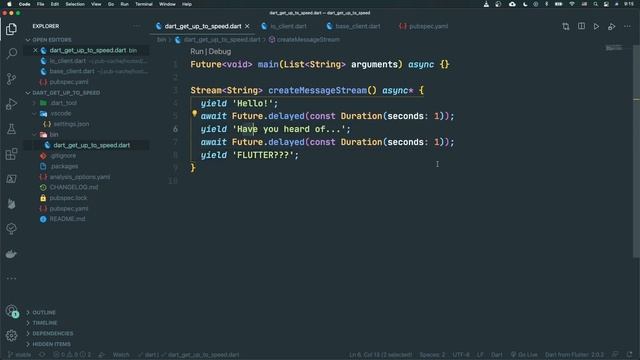
Task: Click the Dart language mode in status bar
Action: 497,355
